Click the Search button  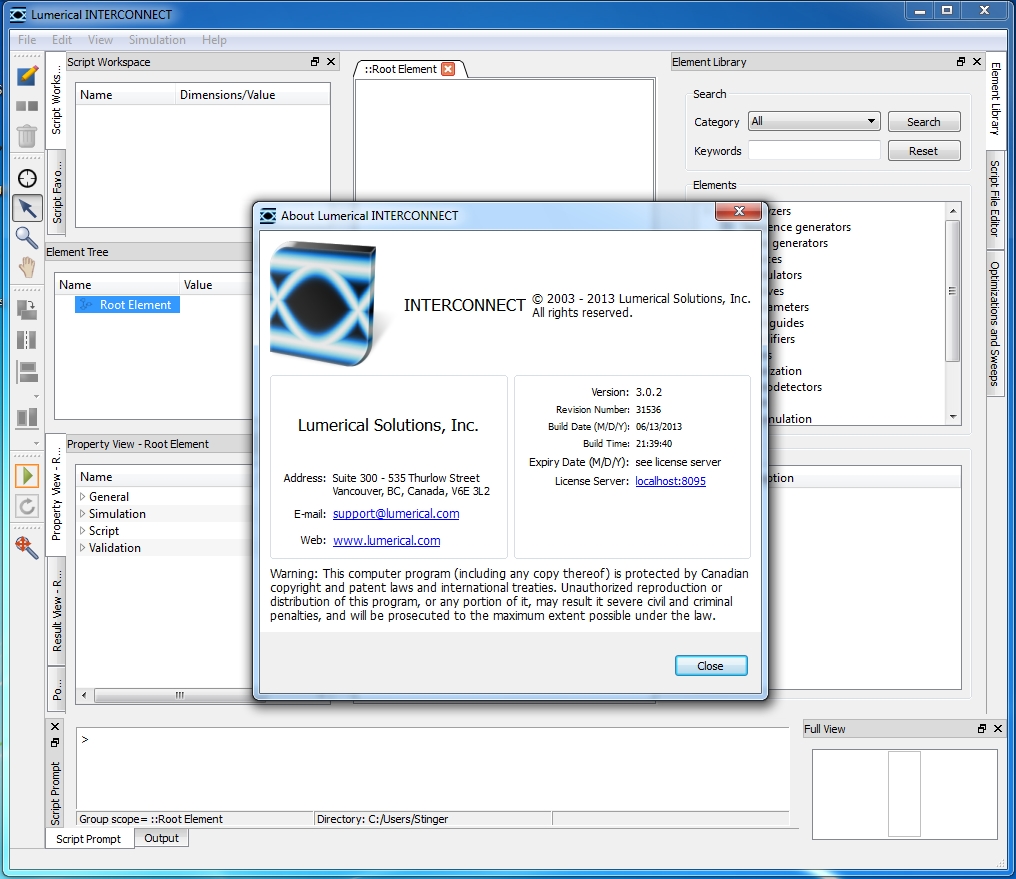pyautogui.click(x=923, y=122)
